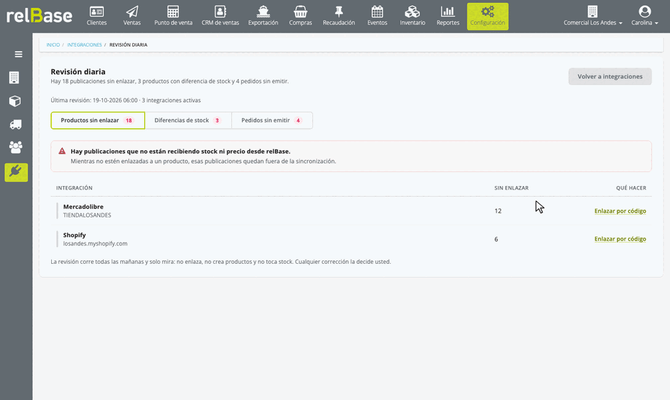
Task: Click the red warning triangle icon
Action: [62, 151]
